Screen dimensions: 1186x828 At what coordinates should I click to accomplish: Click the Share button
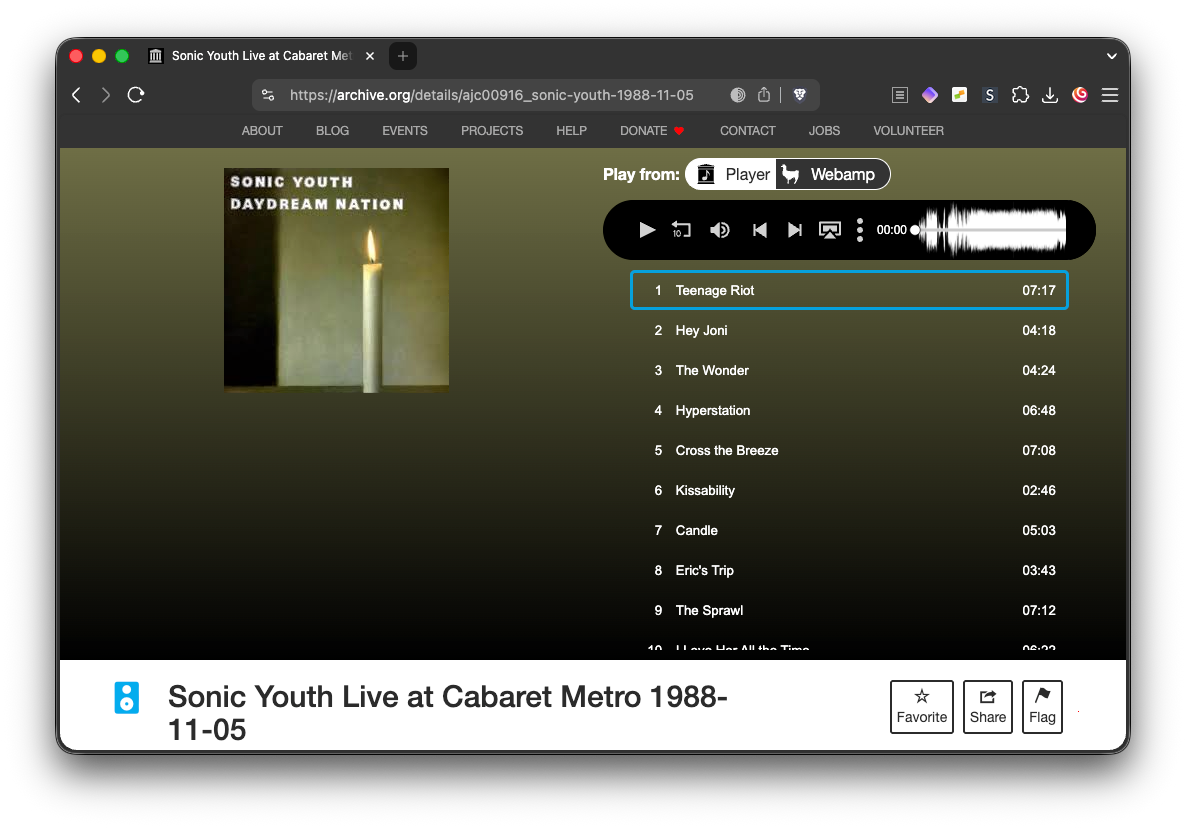pos(987,707)
